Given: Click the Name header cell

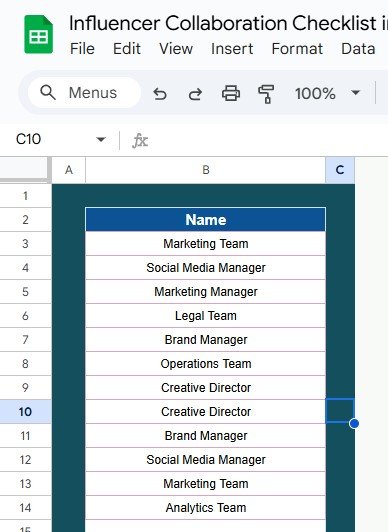Looking at the screenshot, I should tap(206, 220).
